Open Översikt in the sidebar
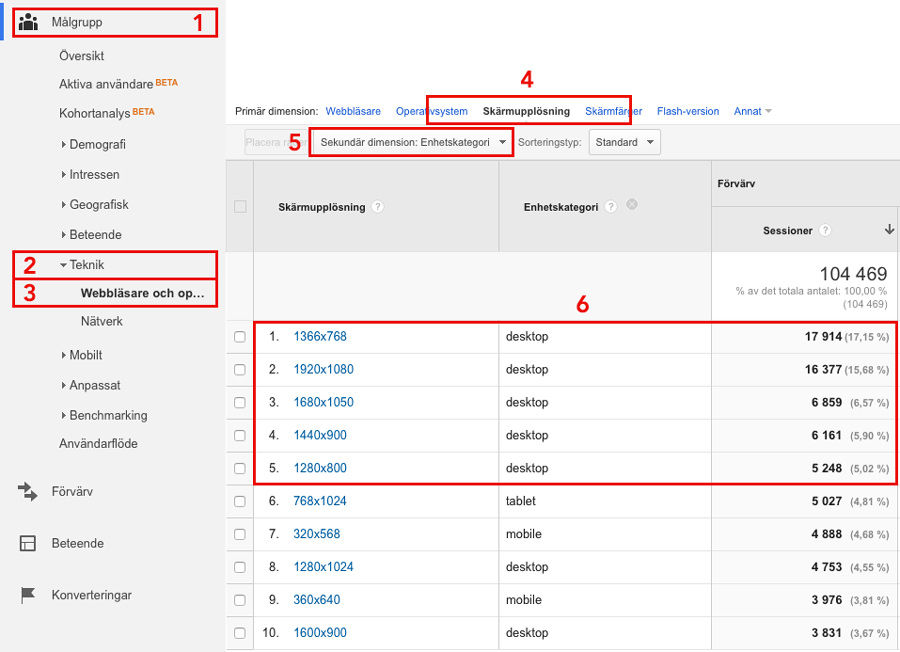Screen dimensions: 900x652 (x=82, y=56)
